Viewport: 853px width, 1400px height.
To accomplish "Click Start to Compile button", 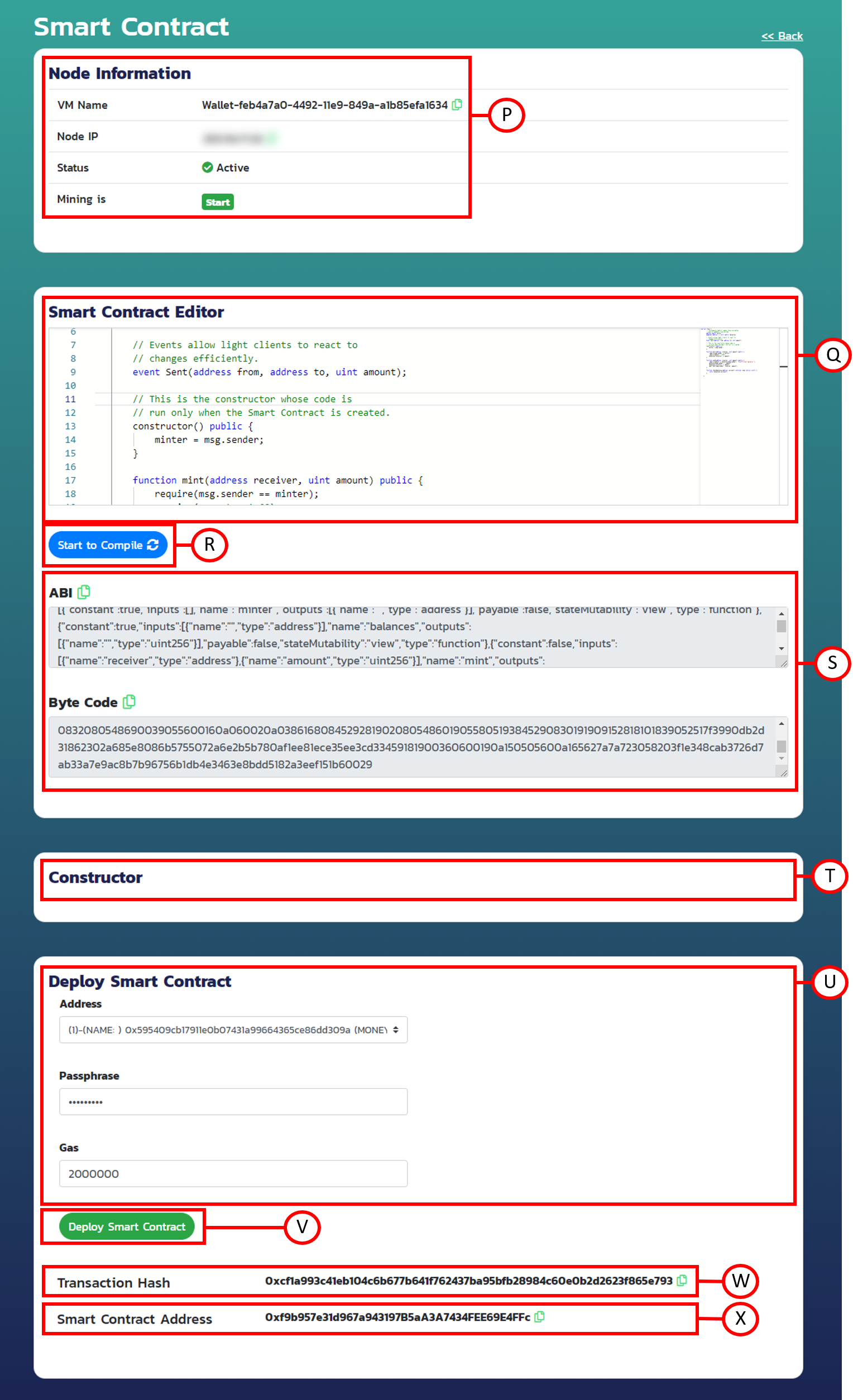I will (x=108, y=545).
